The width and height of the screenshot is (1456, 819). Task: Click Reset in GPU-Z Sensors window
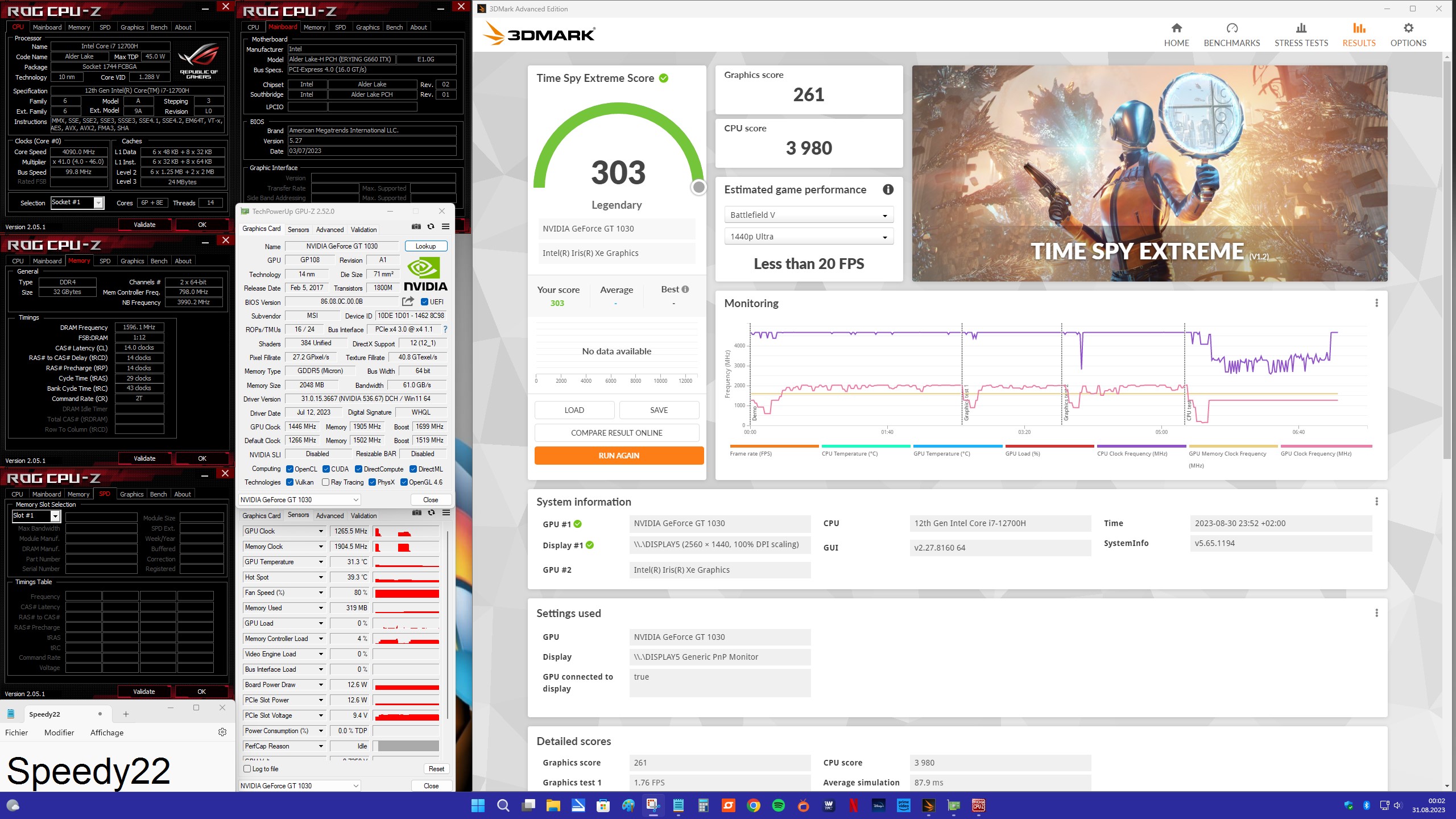436,769
